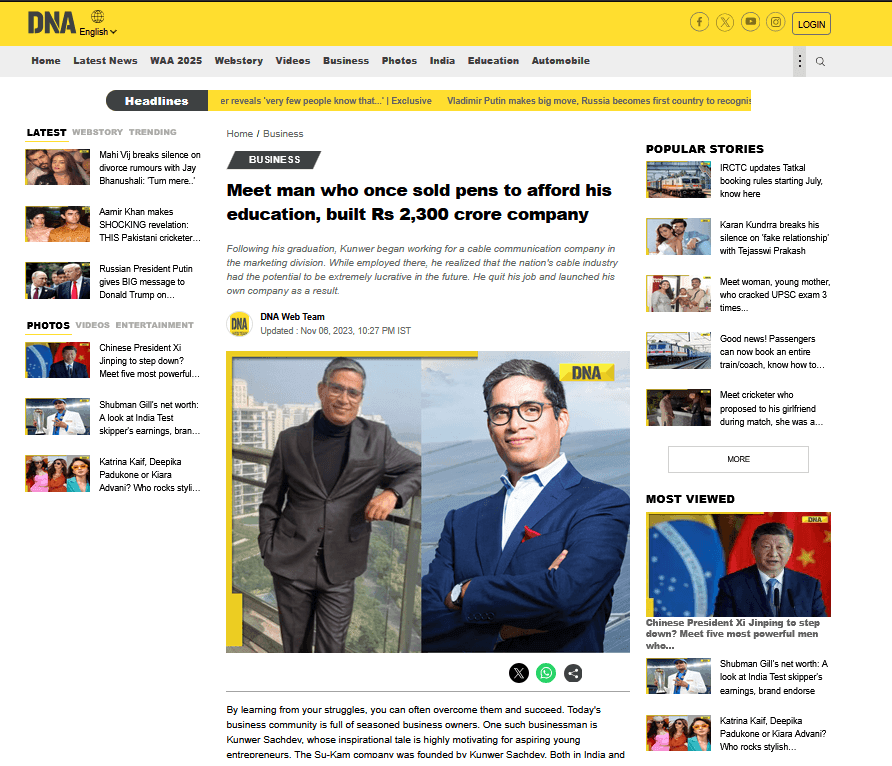Open 'Karan Kundrra breaks his silence' headline
Image resolution: width=892 pixels, height=766 pixels.
774,238
